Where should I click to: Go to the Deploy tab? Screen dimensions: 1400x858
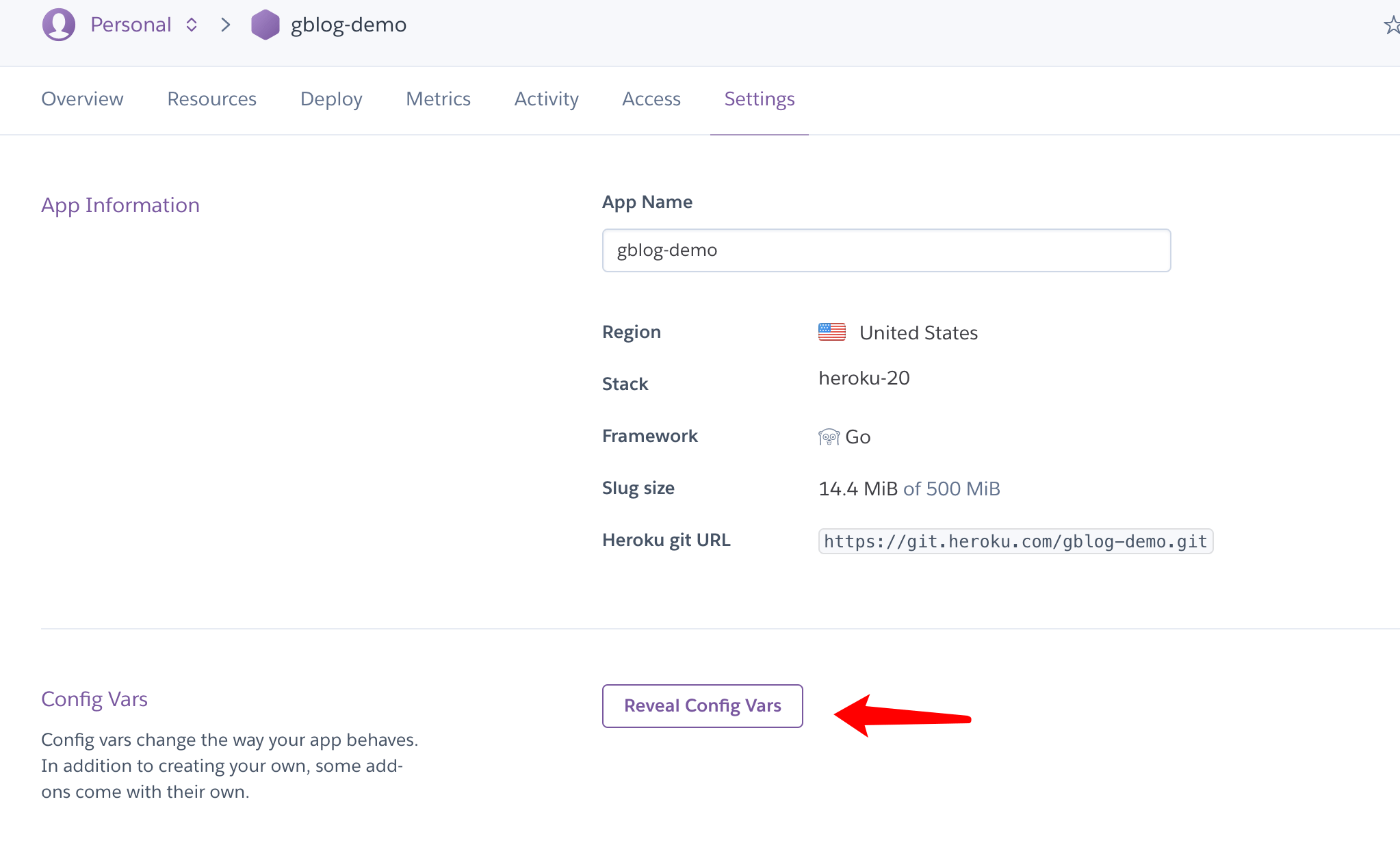point(331,99)
